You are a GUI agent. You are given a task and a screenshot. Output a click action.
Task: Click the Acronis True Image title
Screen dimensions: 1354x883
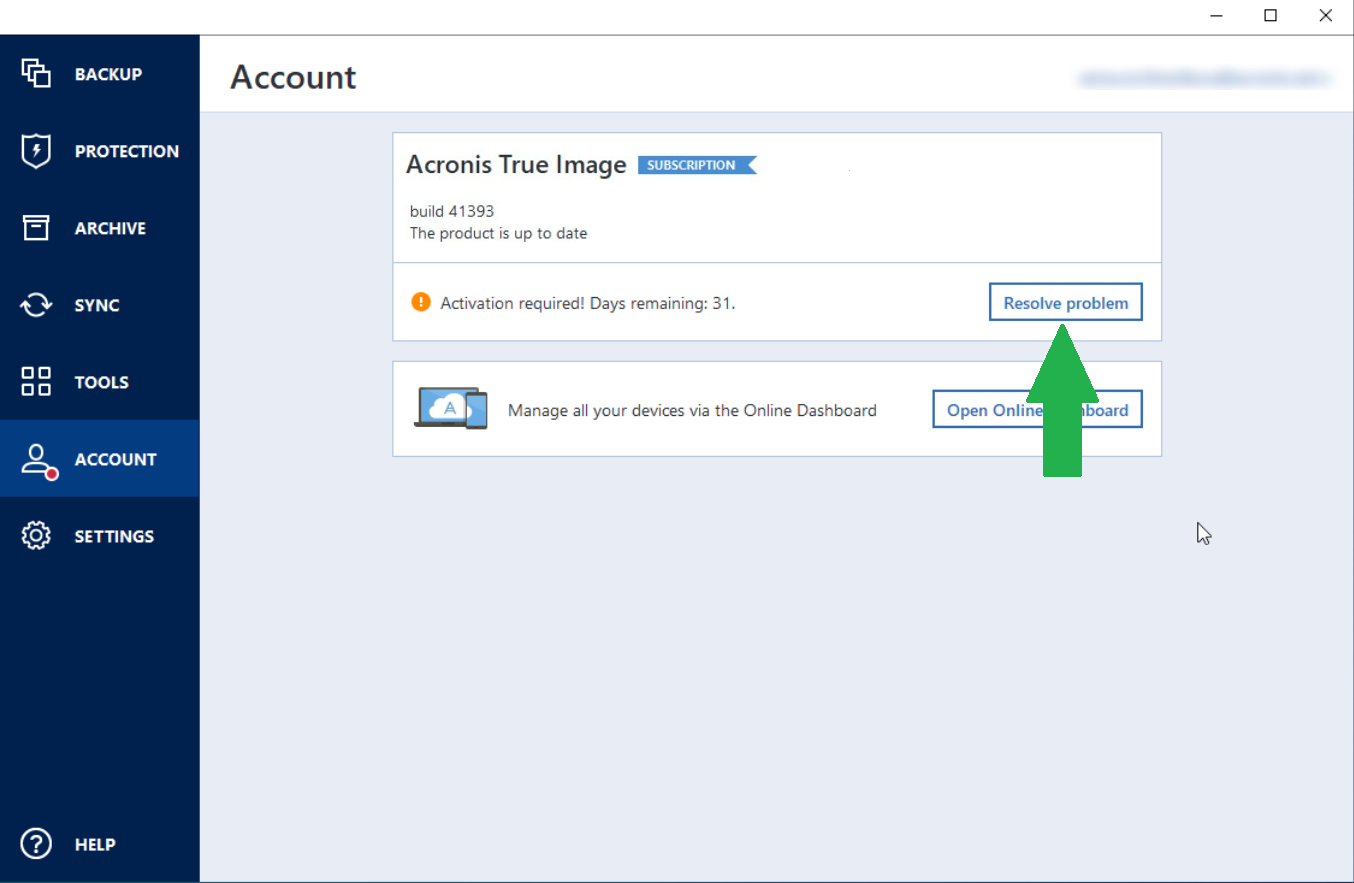coord(516,164)
